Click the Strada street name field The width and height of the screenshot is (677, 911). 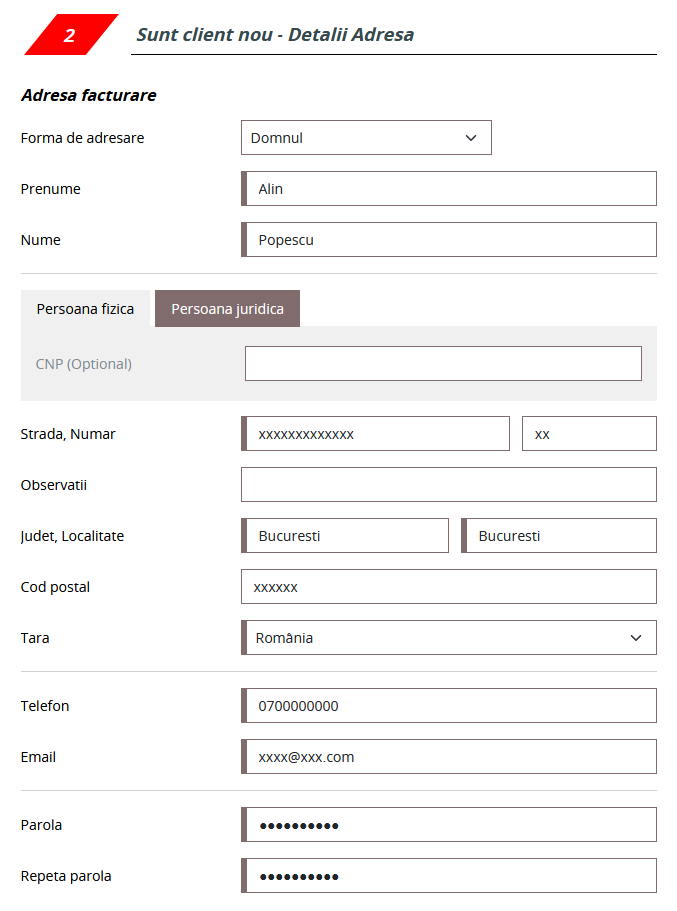(x=376, y=434)
